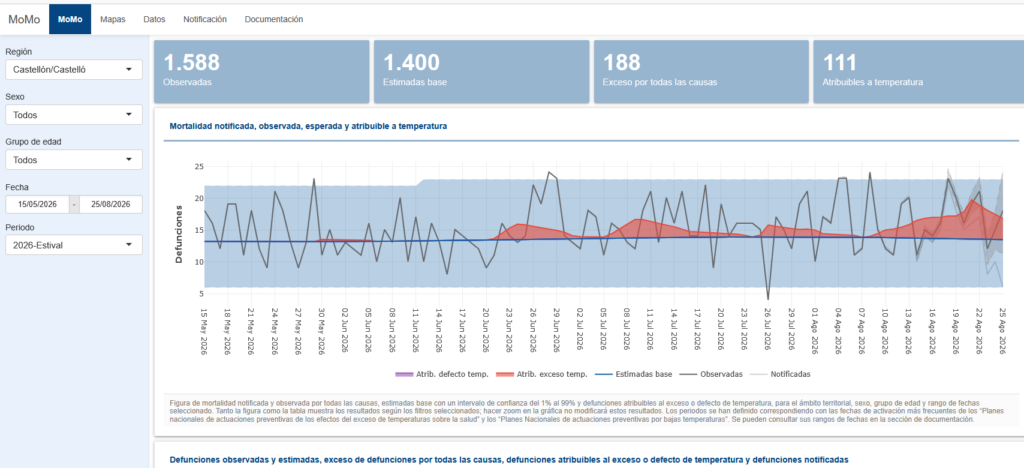This screenshot has height=468, width=1024.
Task: Expand the Sexo dropdown
Action: pos(74,115)
